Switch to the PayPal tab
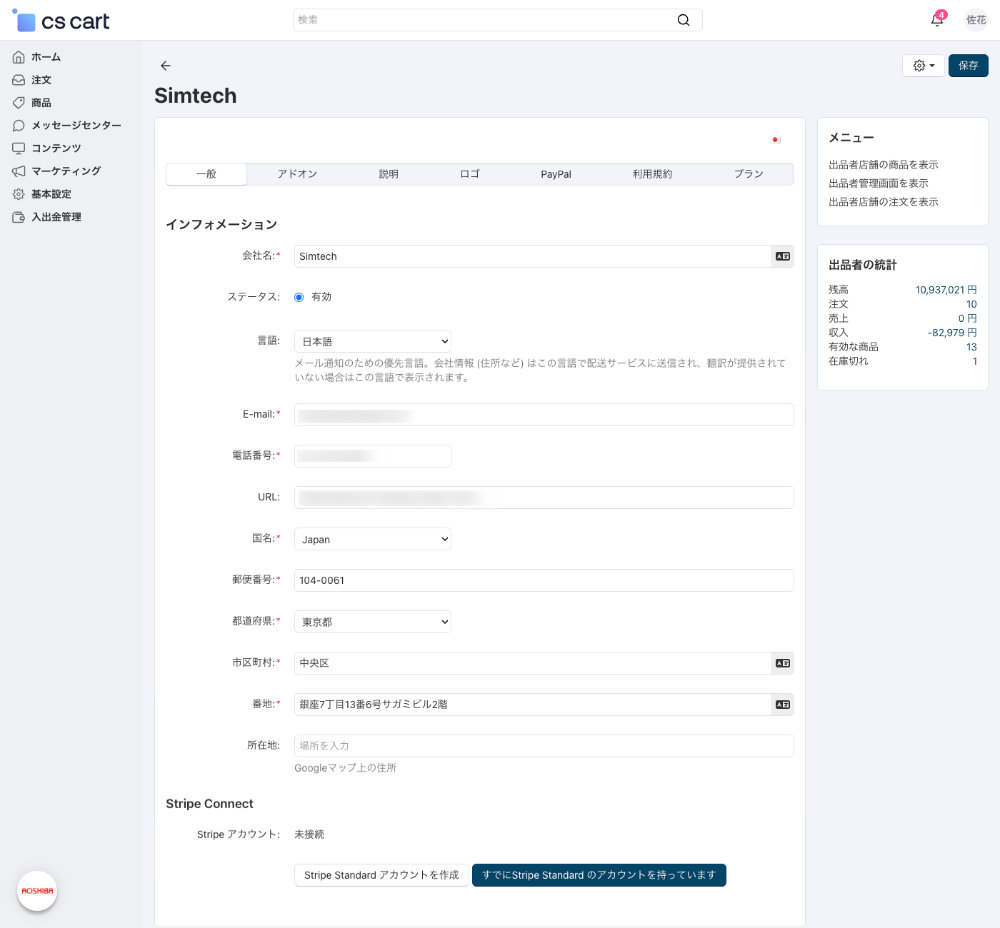Viewport: 1000px width, 928px height. [x=556, y=174]
